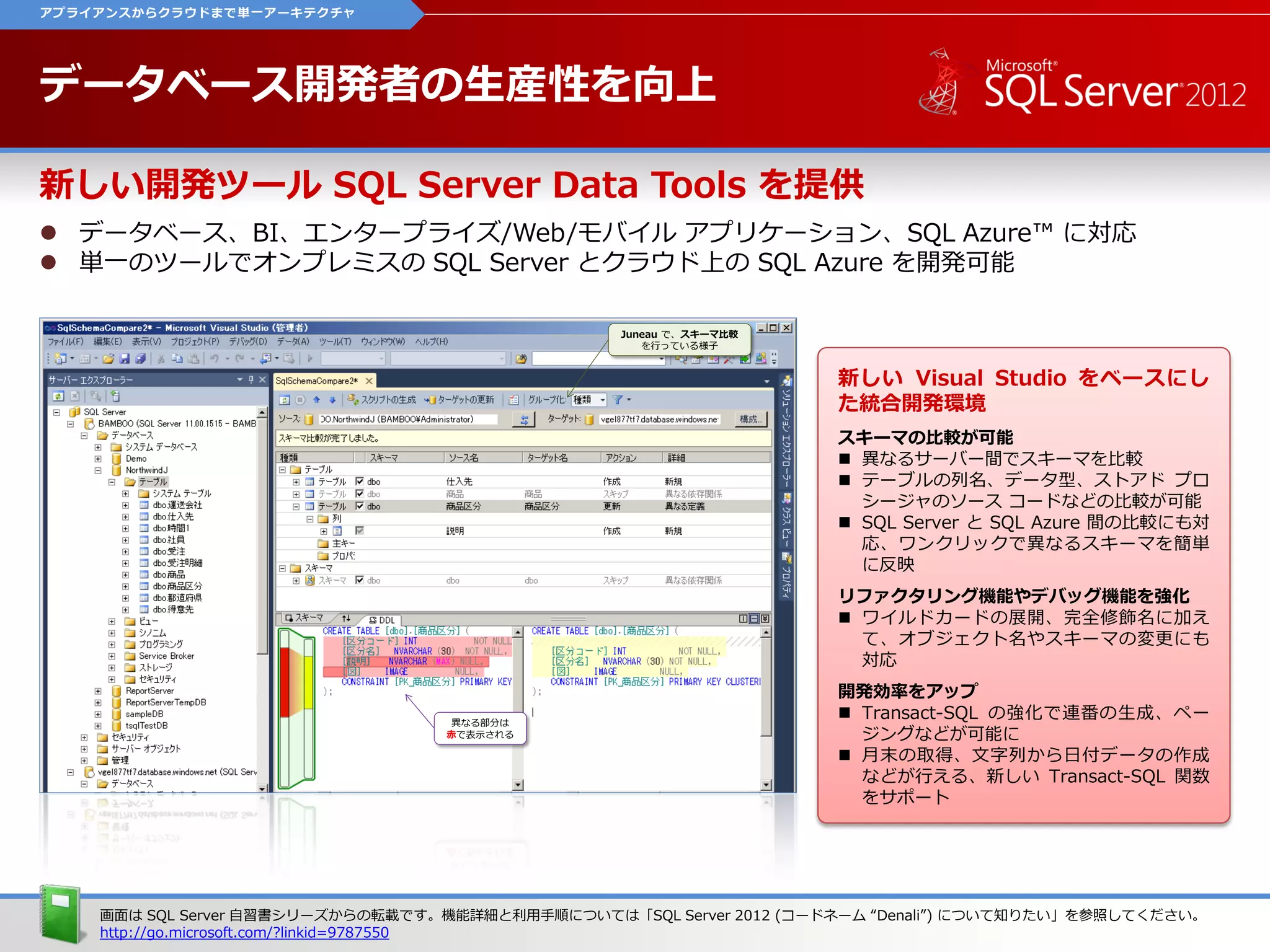1270x952 pixels.
Task: Refresh Server Explorer with the refresh icon
Action: tap(58, 396)
